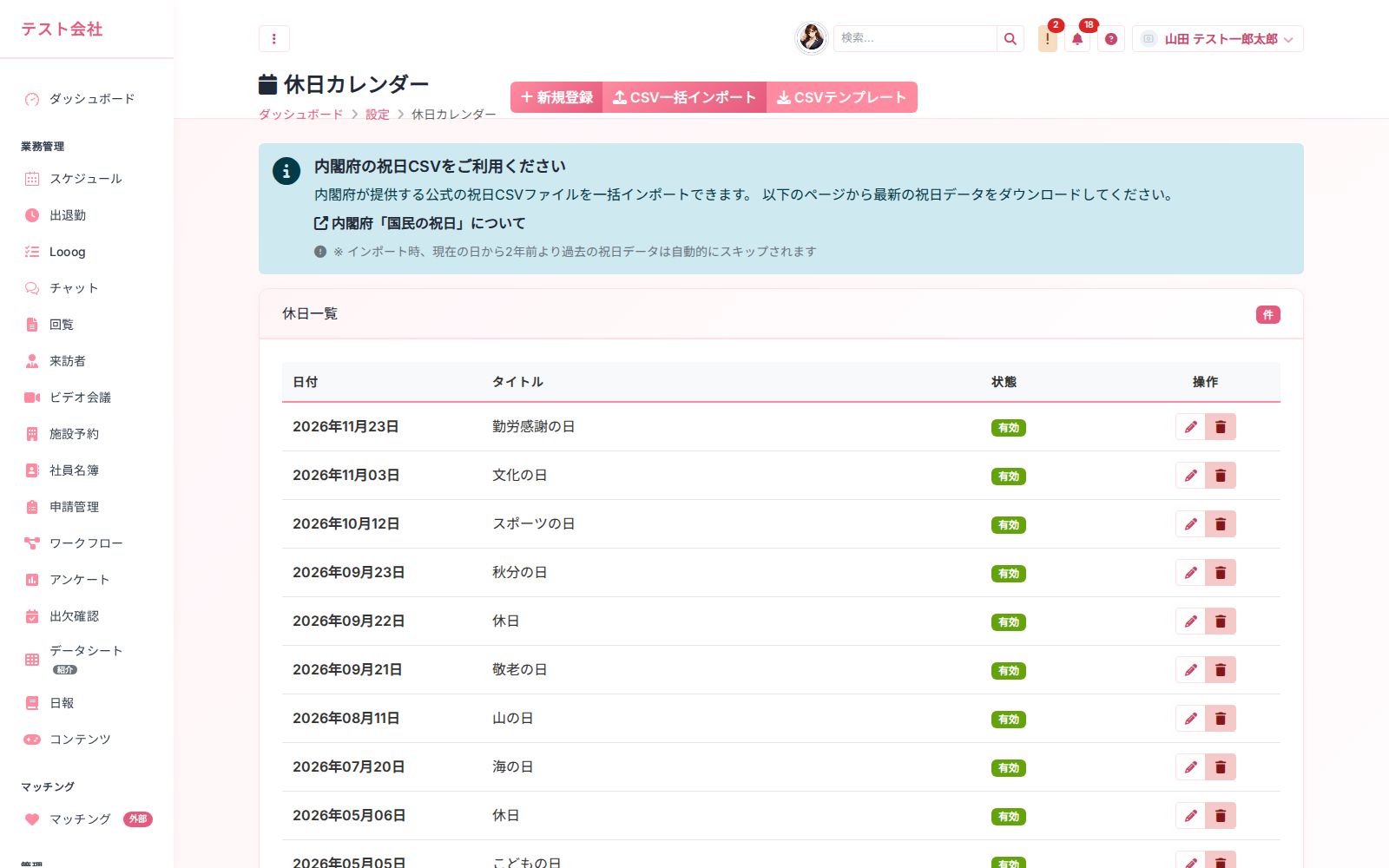Open データシート in the sidebar
This screenshot has height=868, width=1389.
(x=87, y=660)
